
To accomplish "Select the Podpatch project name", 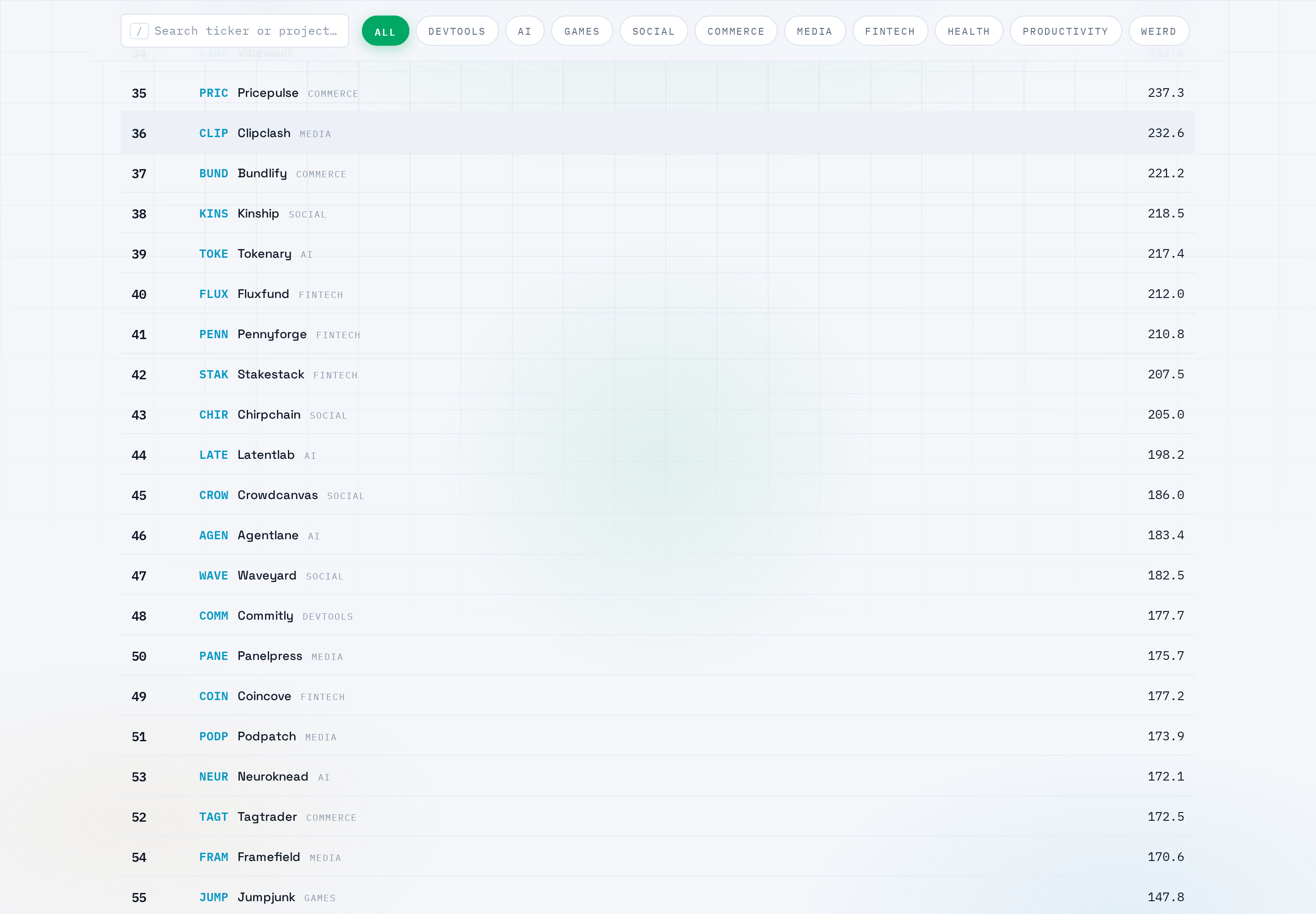I will coord(267,736).
